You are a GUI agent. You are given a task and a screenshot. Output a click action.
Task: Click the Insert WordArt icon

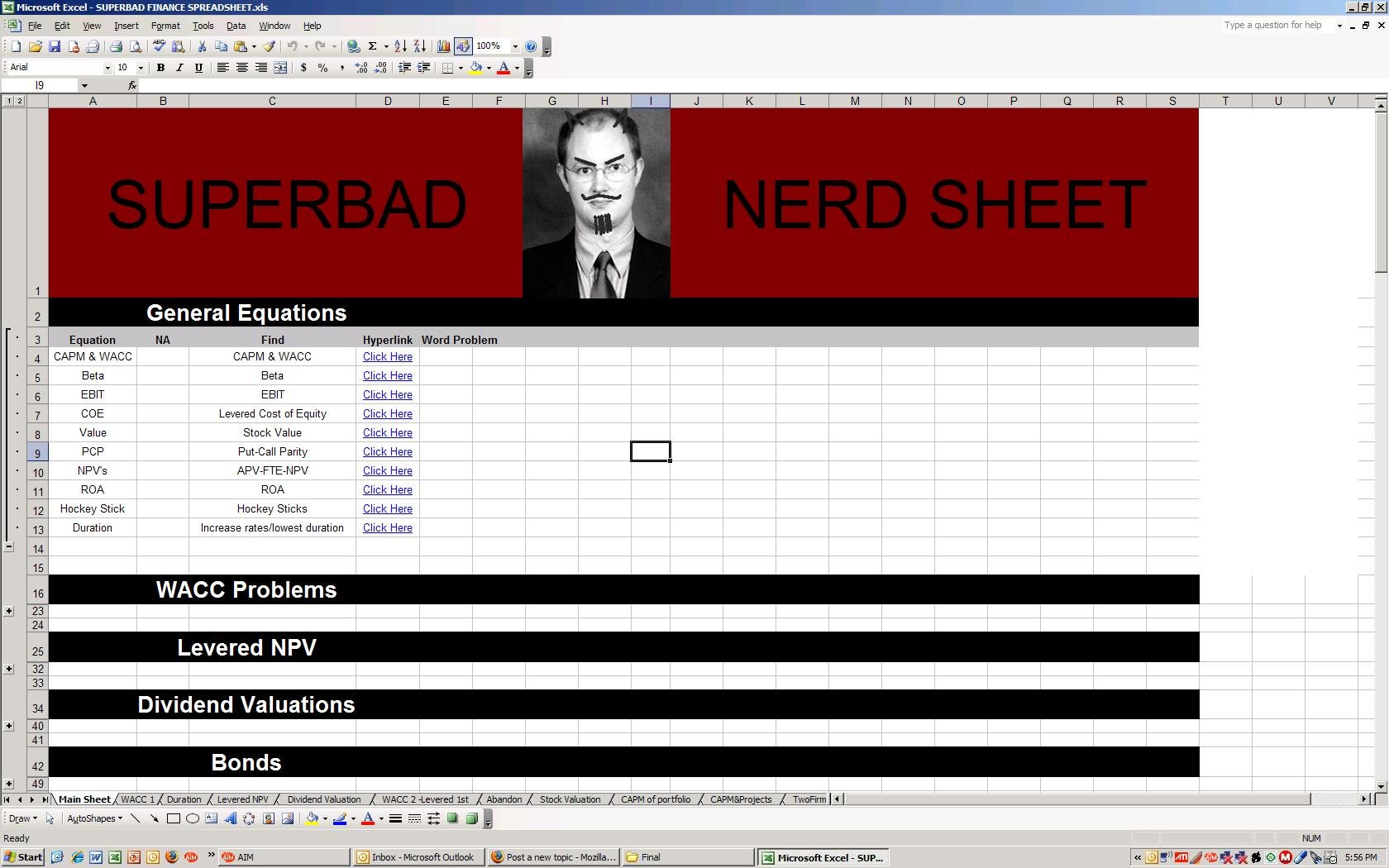(x=232, y=819)
